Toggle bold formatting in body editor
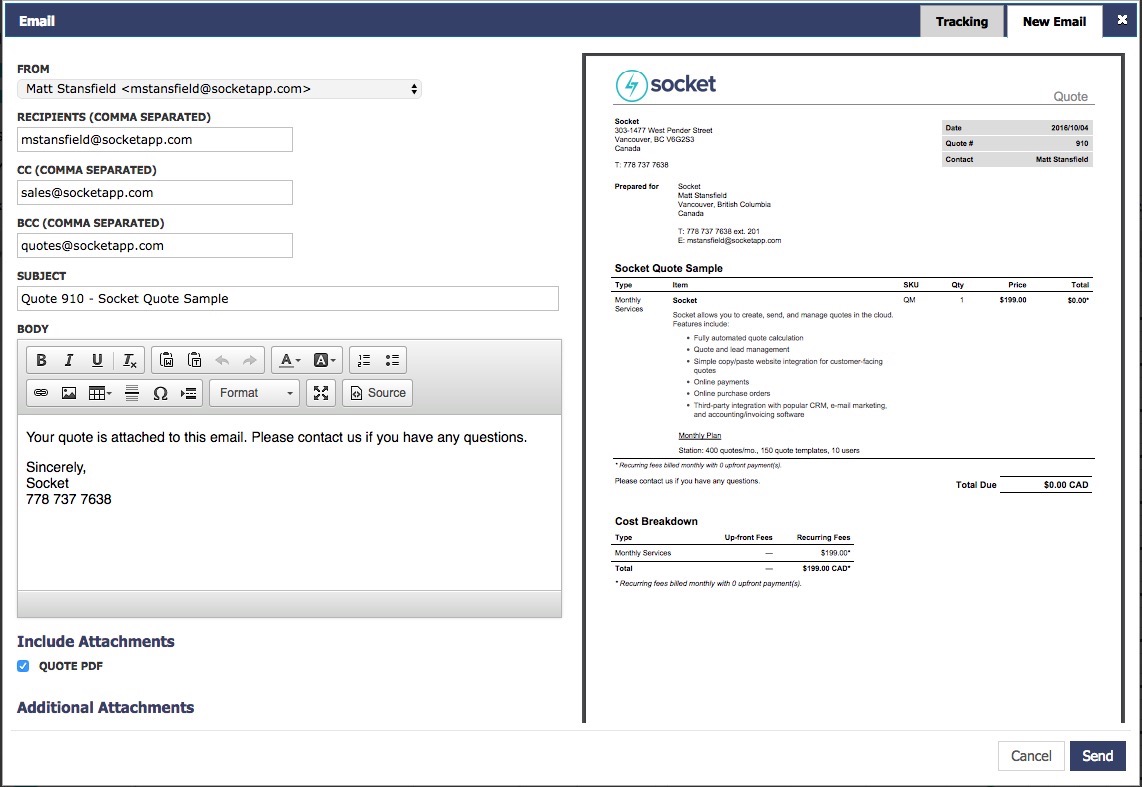This screenshot has height=787, width=1142. (42, 360)
